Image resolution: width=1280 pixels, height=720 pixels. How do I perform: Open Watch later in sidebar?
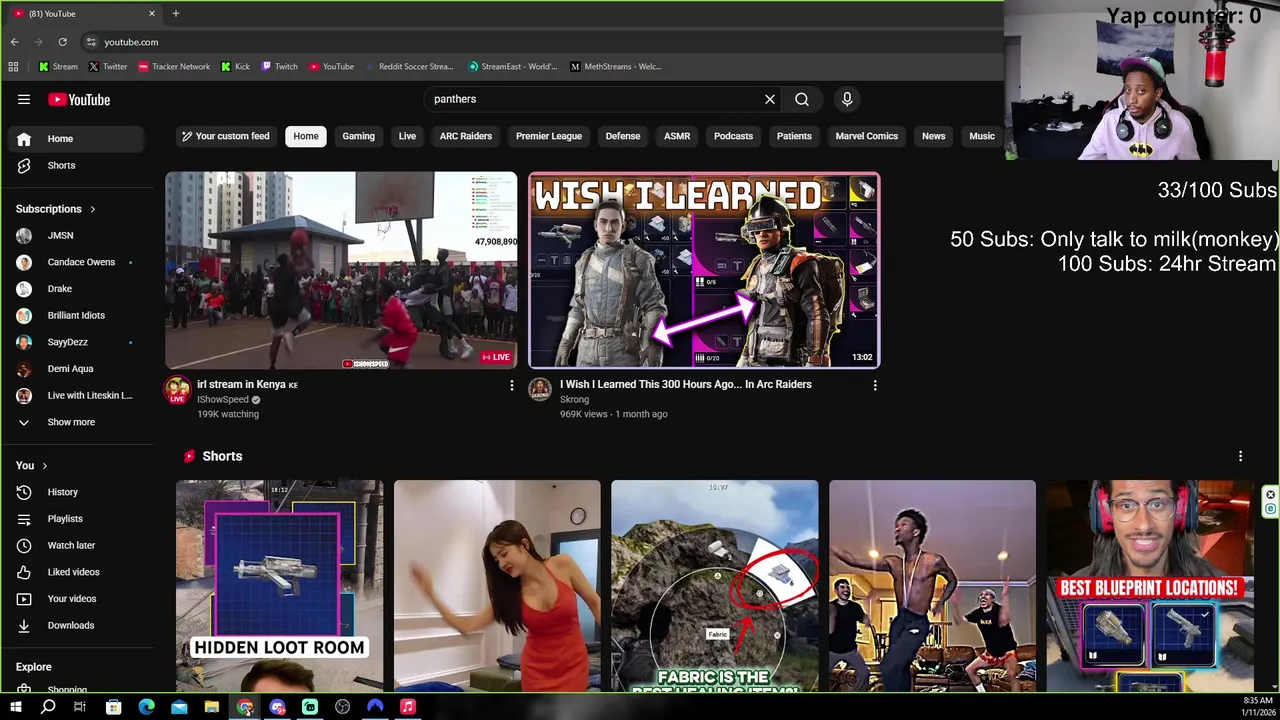point(76,545)
